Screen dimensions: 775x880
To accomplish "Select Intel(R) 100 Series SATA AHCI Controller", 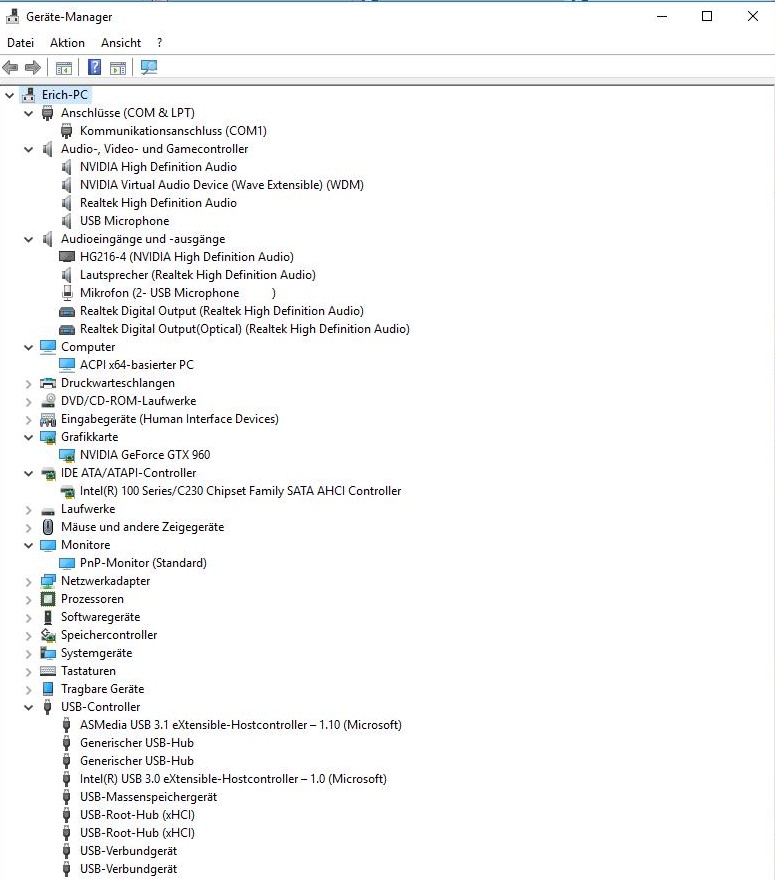I will tap(240, 491).
